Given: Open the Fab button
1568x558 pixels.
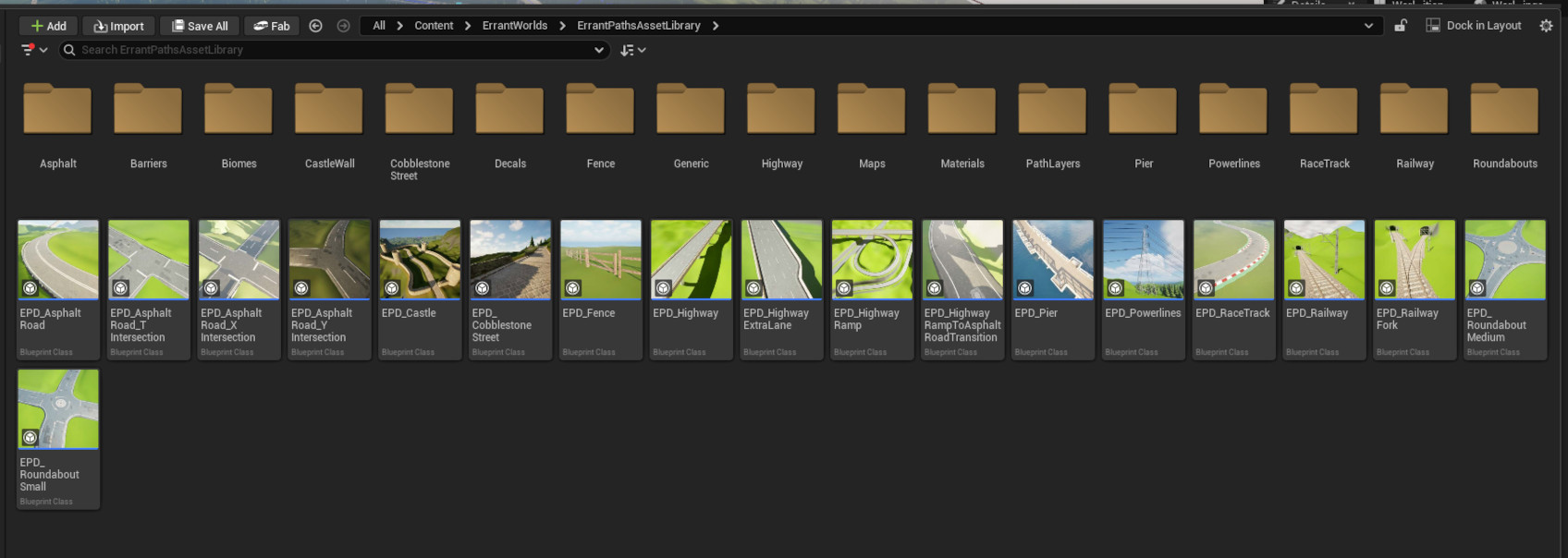Looking at the screenshot, I should point(272,26).
